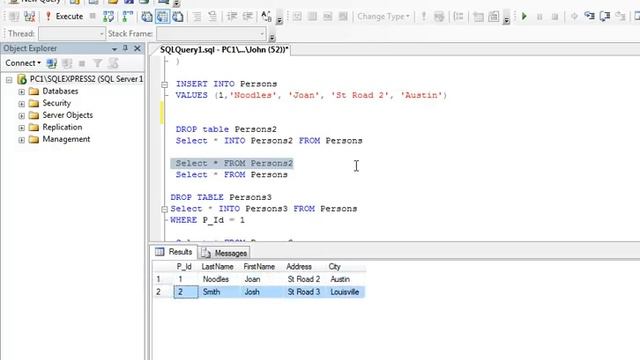Click the Step Over debug icon
Viewport: 640px width, 360px height.
coord(604,16)
